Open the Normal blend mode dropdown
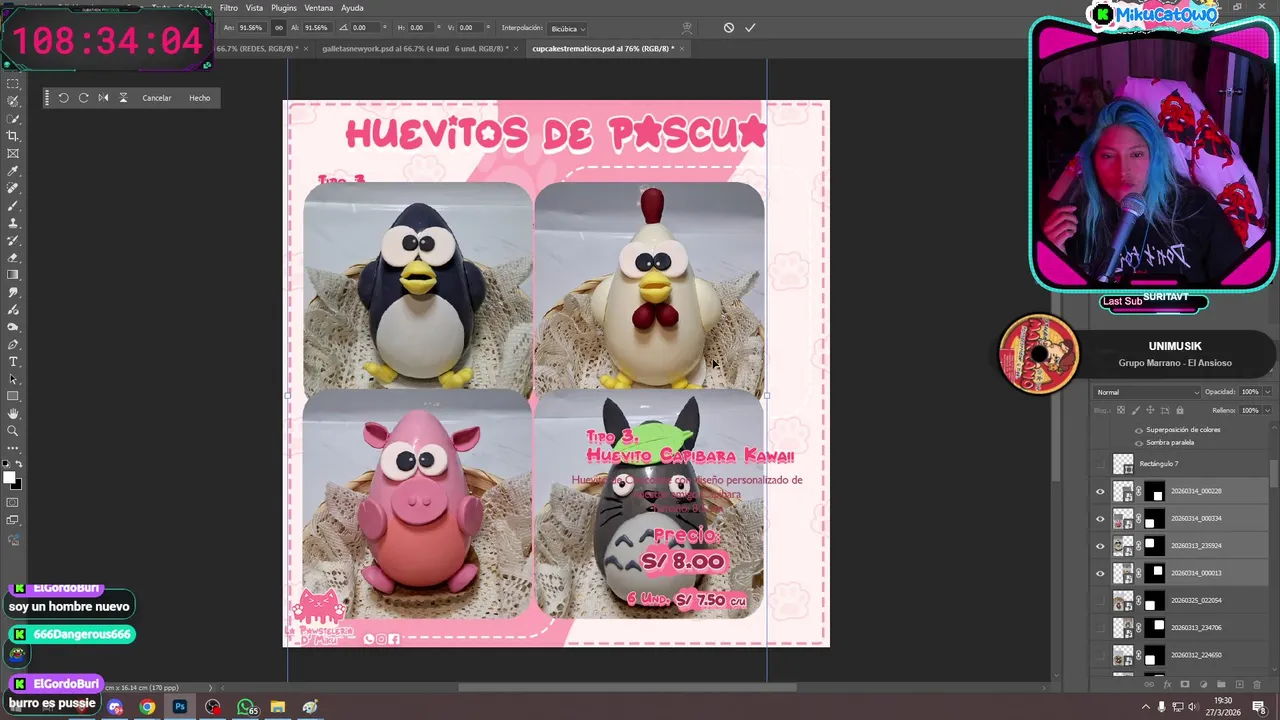This screenshot has width=1280, height=720. (x=1147, y=392)
